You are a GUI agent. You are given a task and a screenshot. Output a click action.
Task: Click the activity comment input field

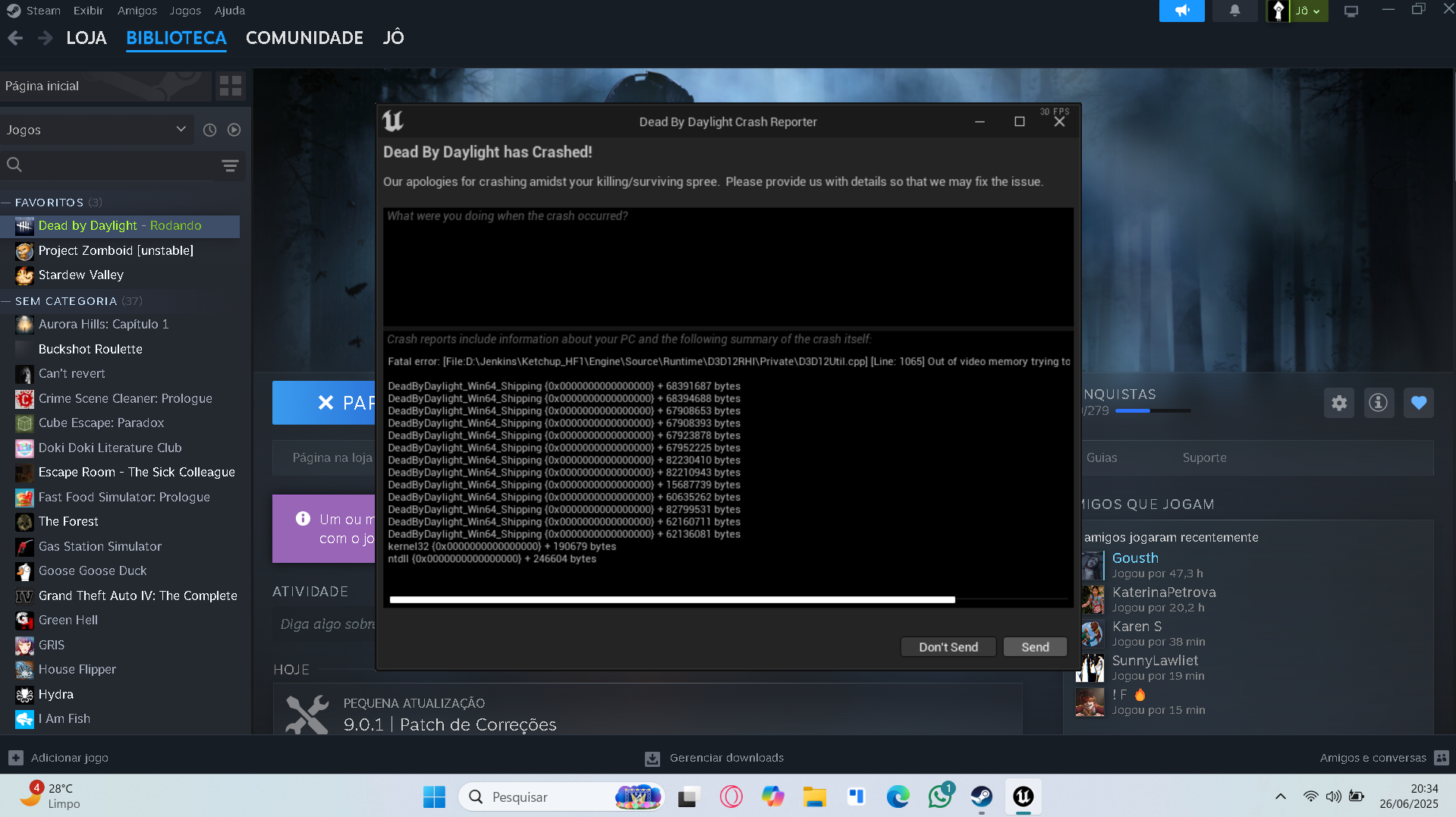[x=326, y=624]
